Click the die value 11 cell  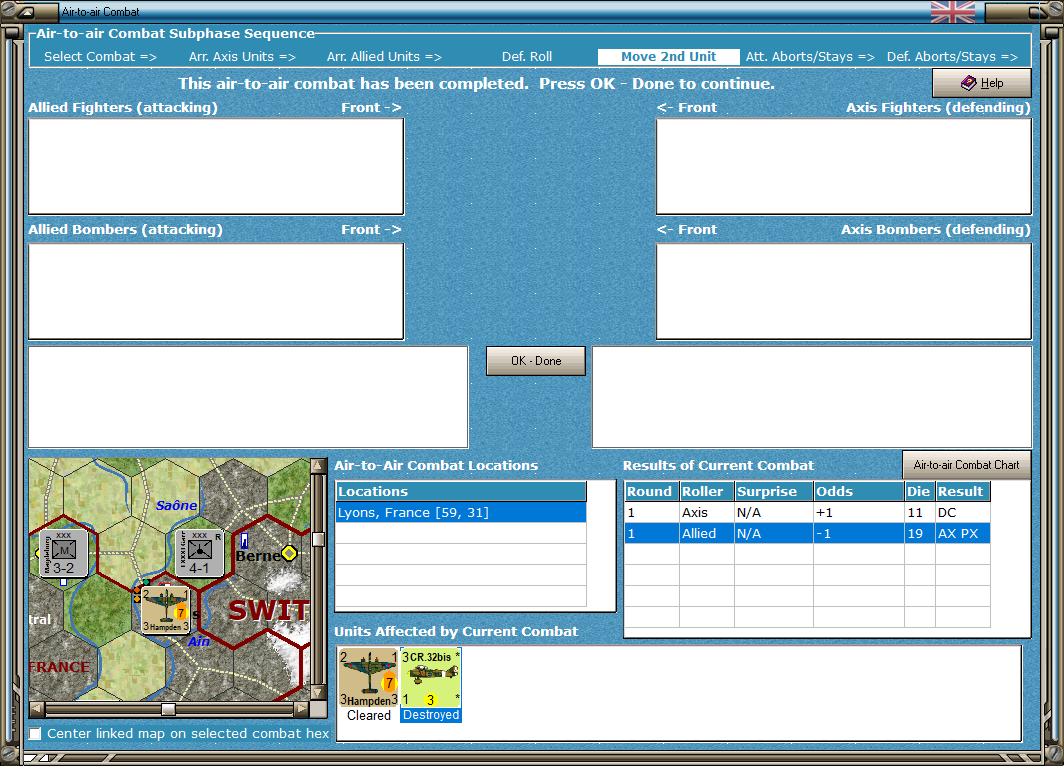[x=919, y=512]
